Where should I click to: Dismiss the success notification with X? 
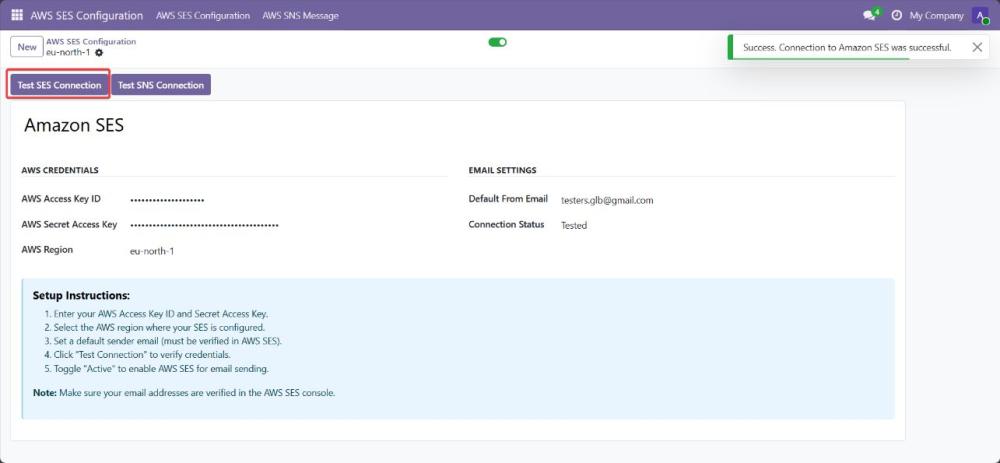pyautogui.click(x=977, y=47)
